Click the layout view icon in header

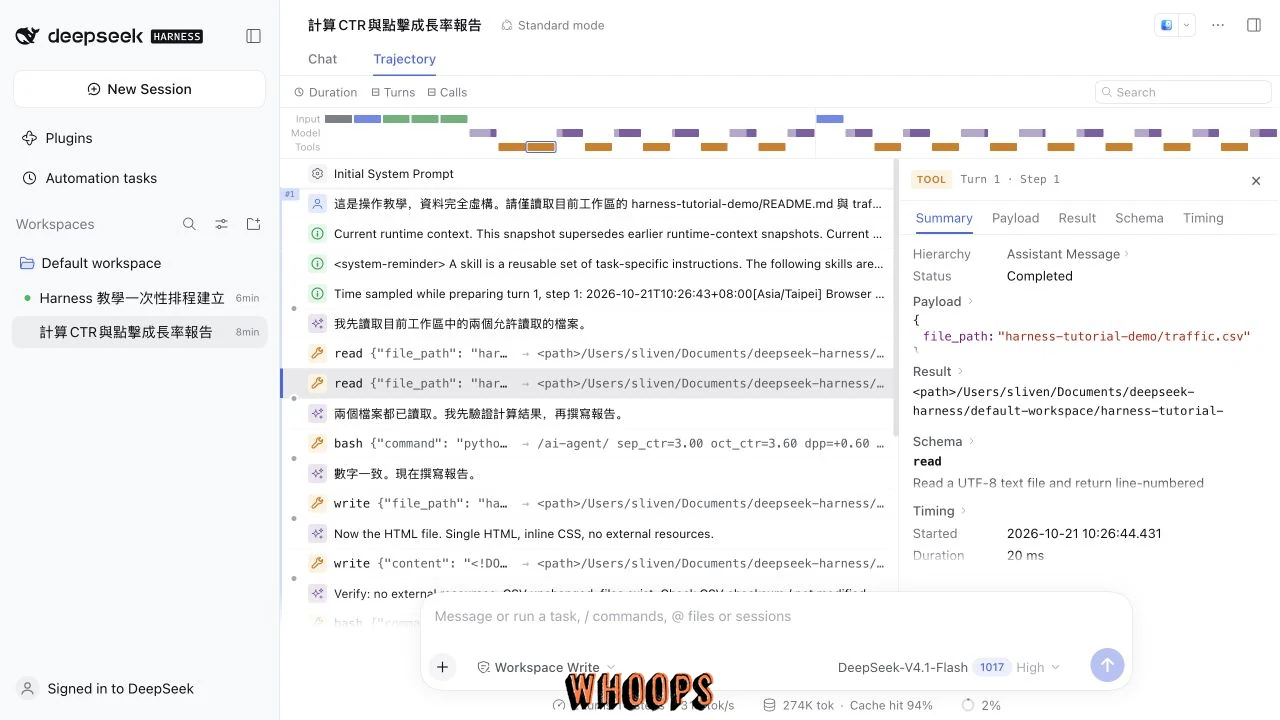[x=1166, y=25]
